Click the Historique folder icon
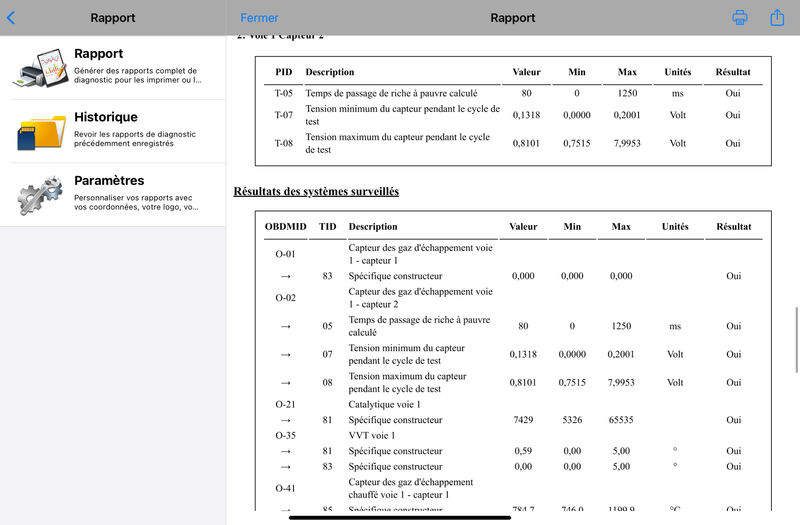Screen dimensions: 800x525 pyautogui.click(x=41, y=132)
